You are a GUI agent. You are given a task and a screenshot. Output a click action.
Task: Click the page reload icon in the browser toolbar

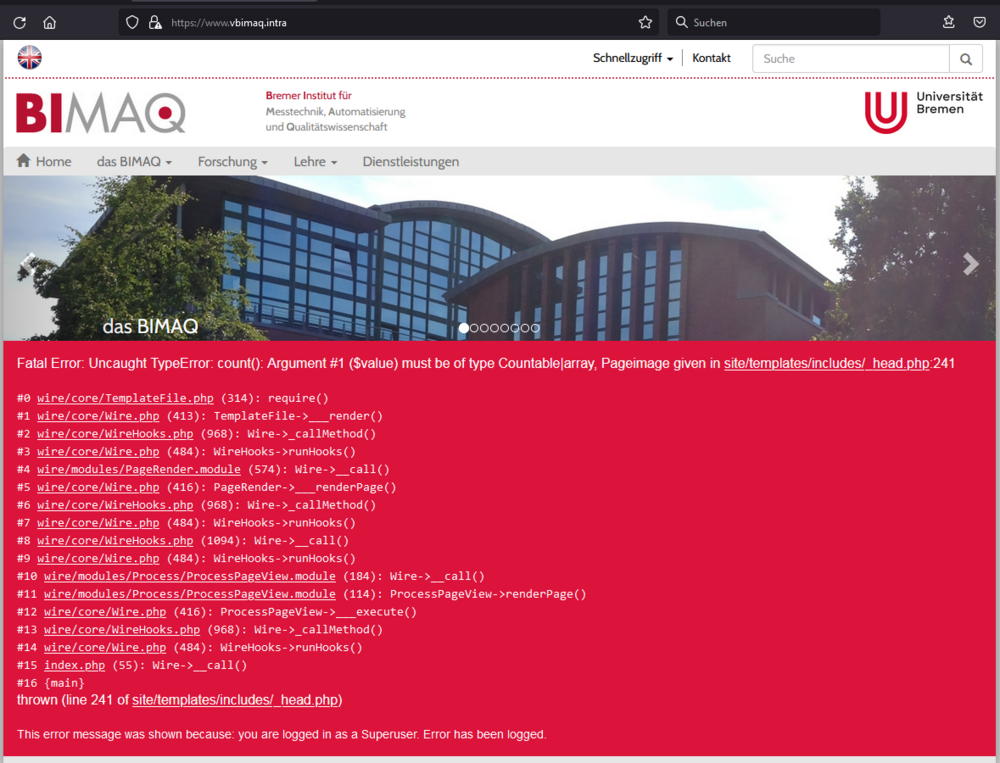19,22
